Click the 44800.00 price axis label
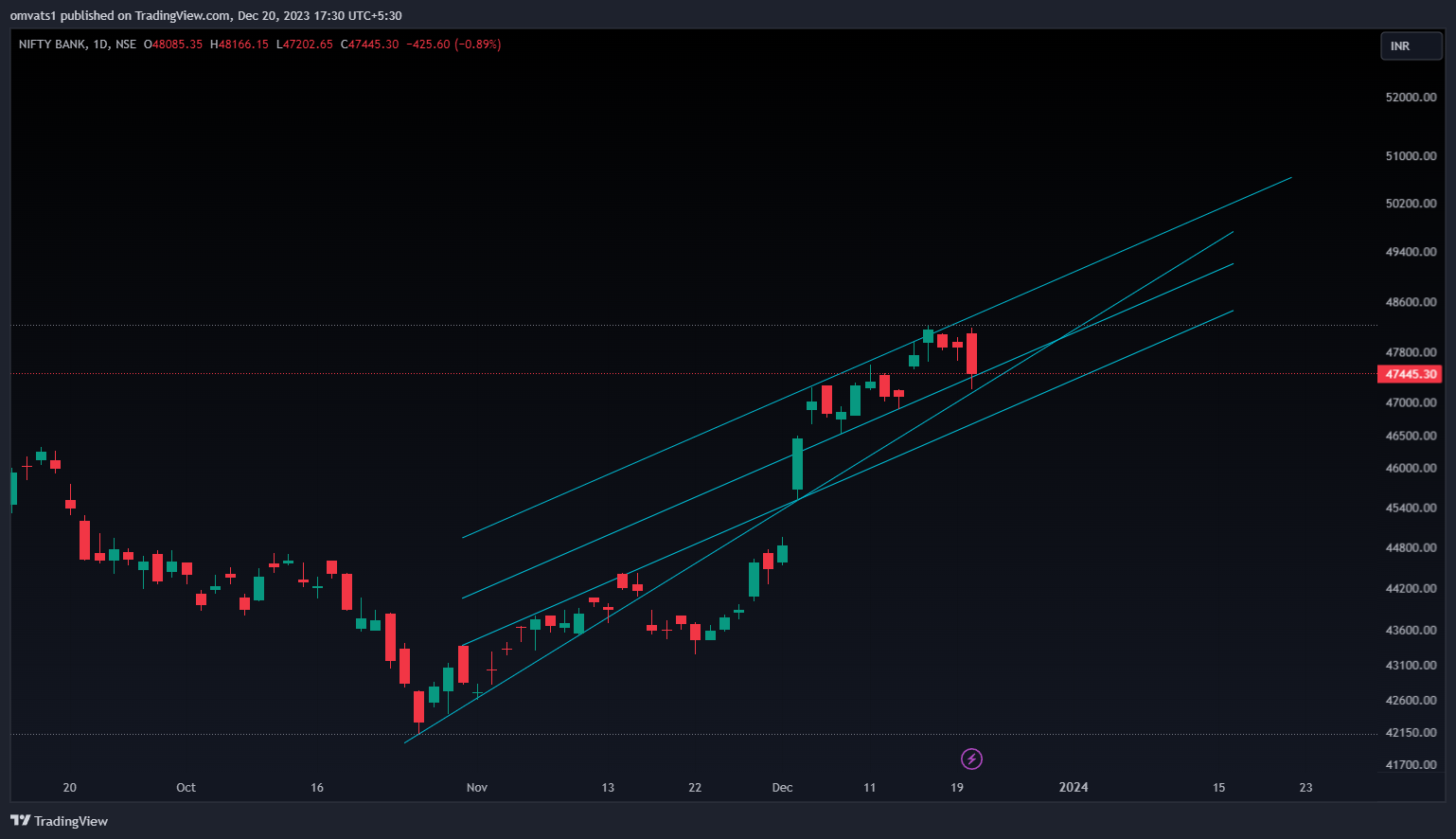This screenshot has width=1456, height=839. [1411, 547]
